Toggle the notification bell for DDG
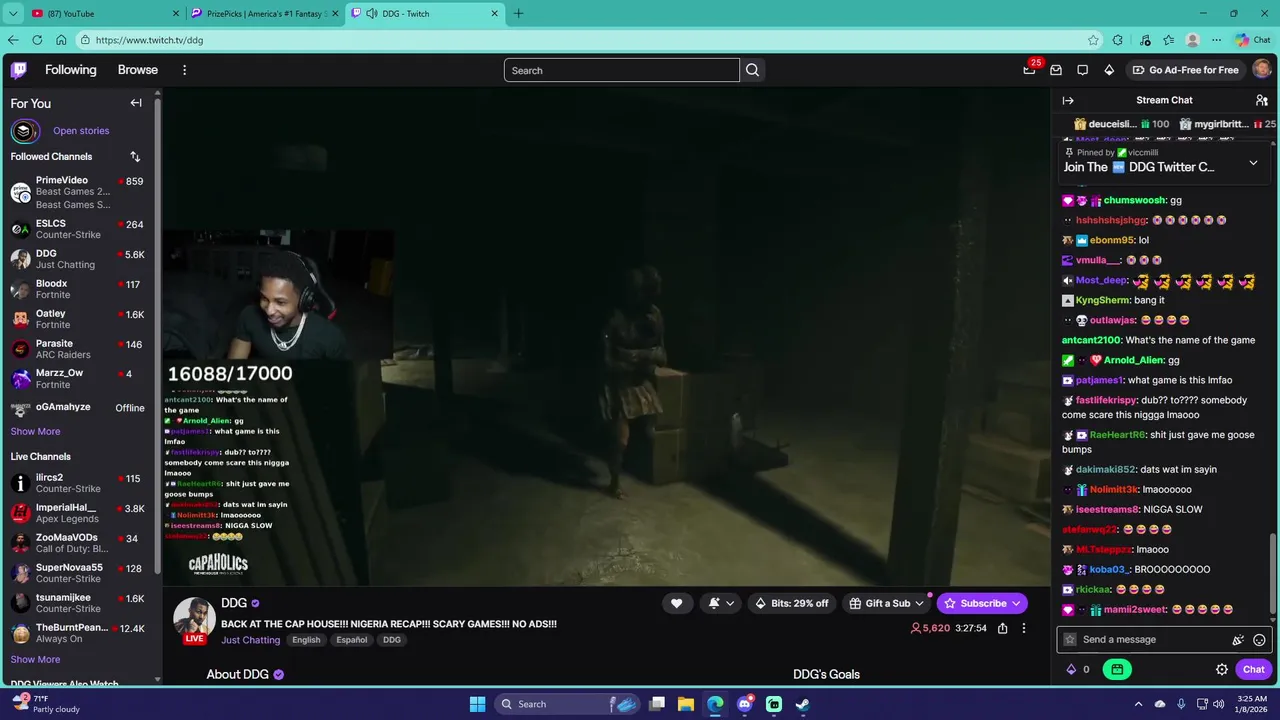Viewport: 1280px width, 720px height. click(x=714, y=603)
